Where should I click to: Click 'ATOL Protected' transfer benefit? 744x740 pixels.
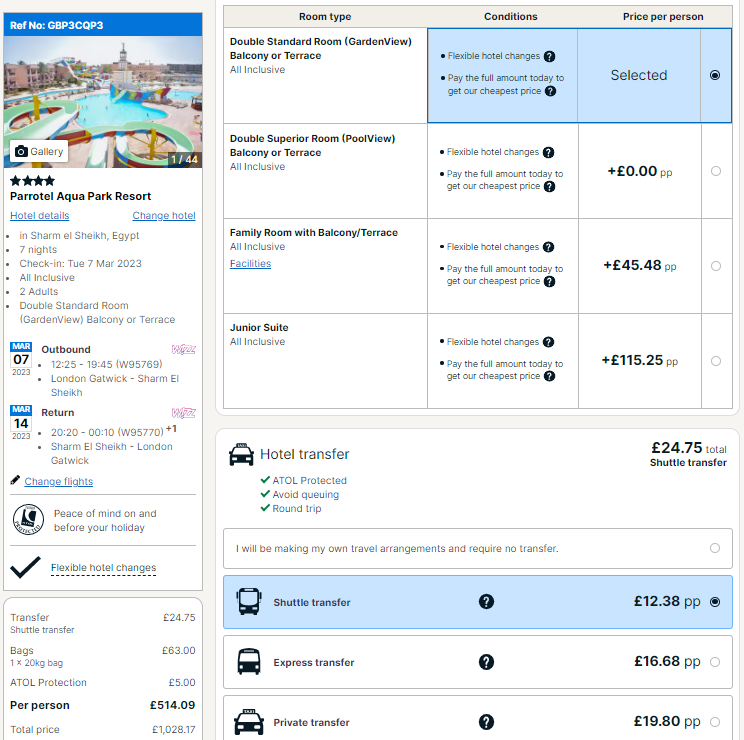pyautogui.click(x=309, y=481)
